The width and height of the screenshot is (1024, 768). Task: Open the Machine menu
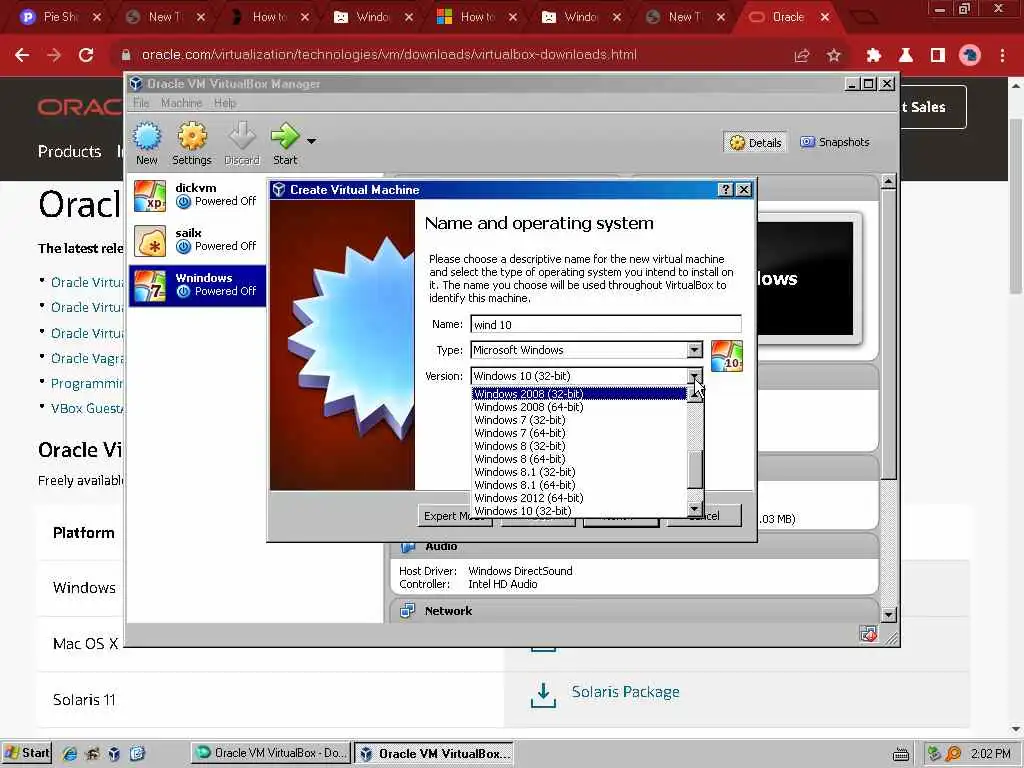(x=181, y=103)
